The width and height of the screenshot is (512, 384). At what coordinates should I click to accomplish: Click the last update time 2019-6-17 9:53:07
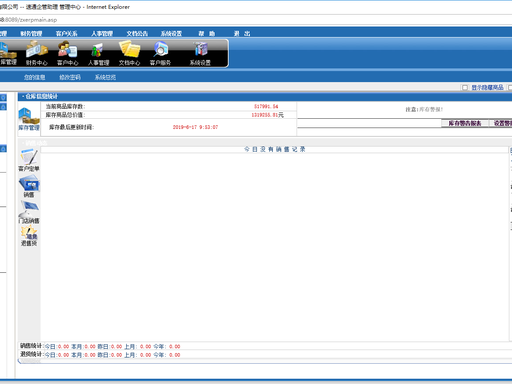(x=195, y=127)
